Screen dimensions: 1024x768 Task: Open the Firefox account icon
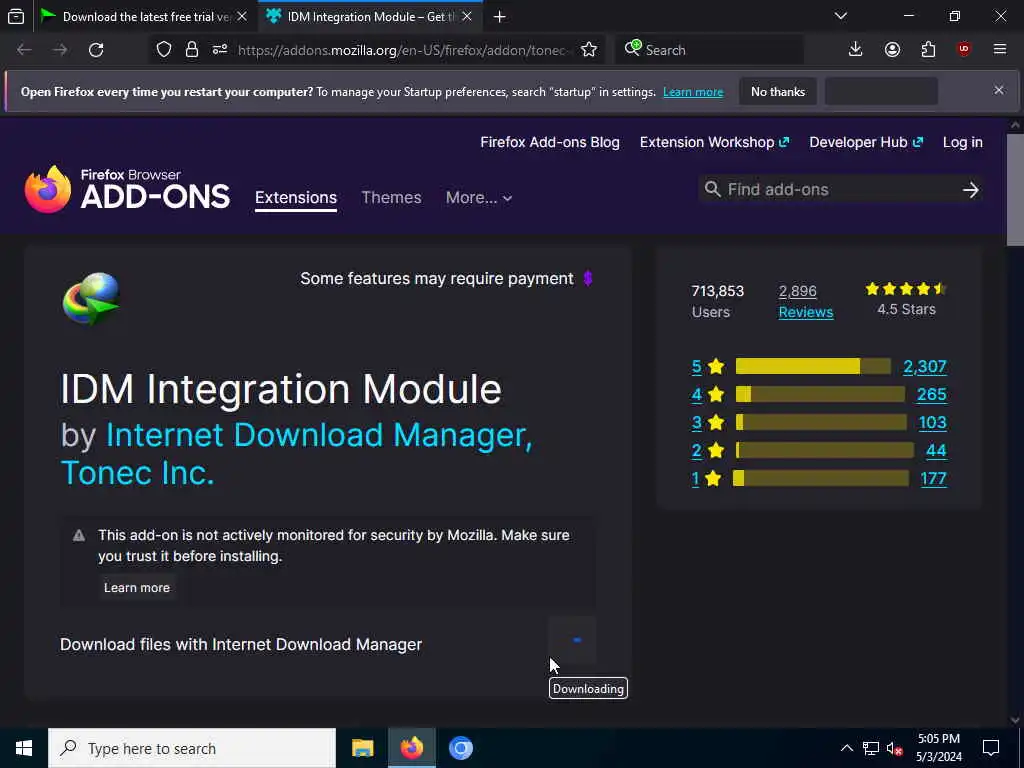[x=892, y=50]
